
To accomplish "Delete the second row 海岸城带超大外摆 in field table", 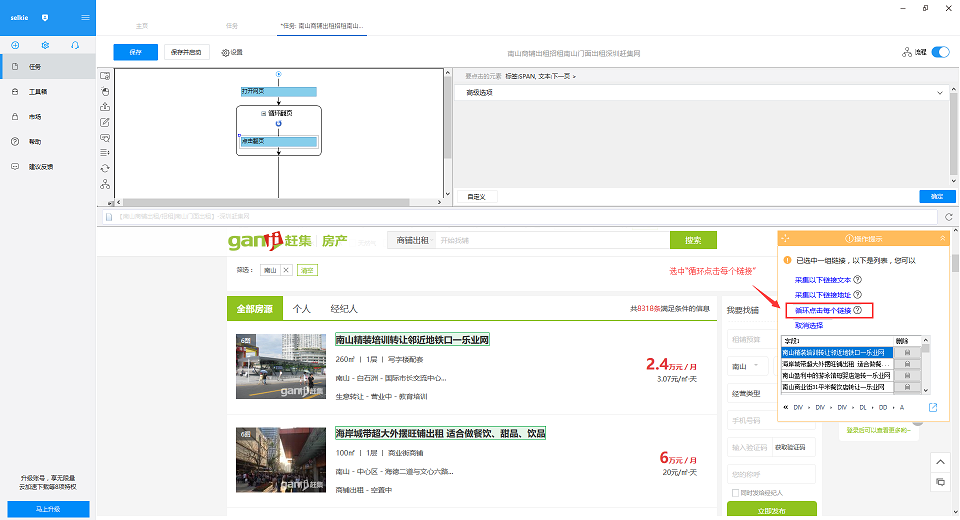I will coord(907,364).
